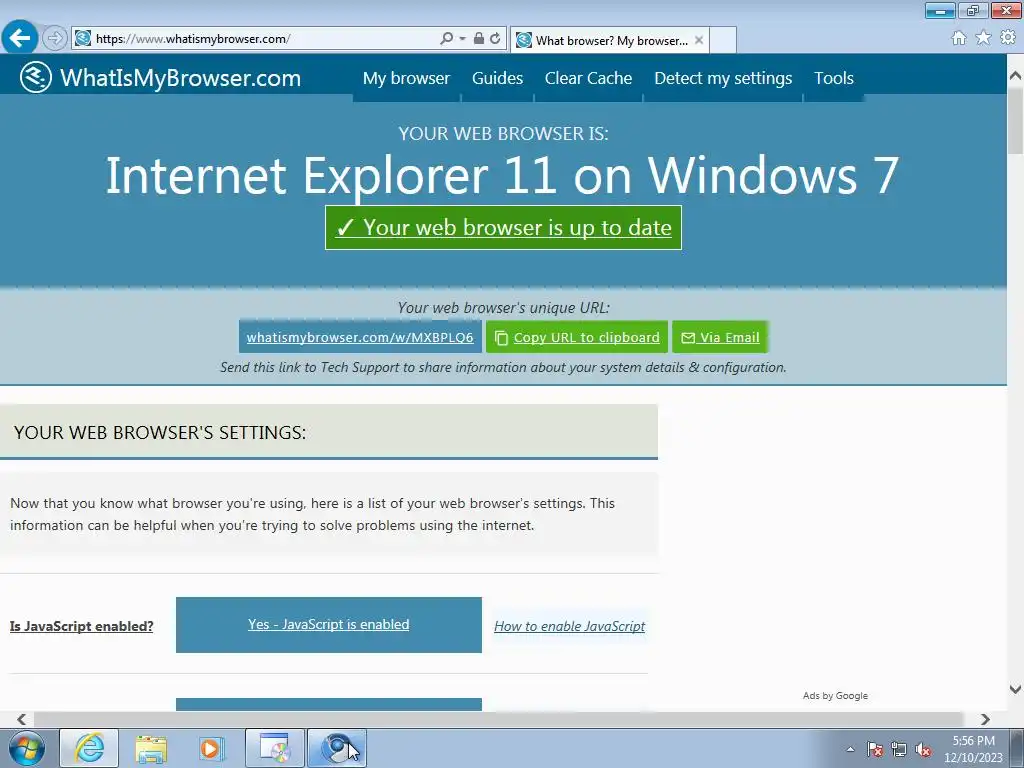Open Windows Explorer folder on taskbar
The height and width of the screenshot is (768, 1024).
pyautogui.click(x=151, y=748)
